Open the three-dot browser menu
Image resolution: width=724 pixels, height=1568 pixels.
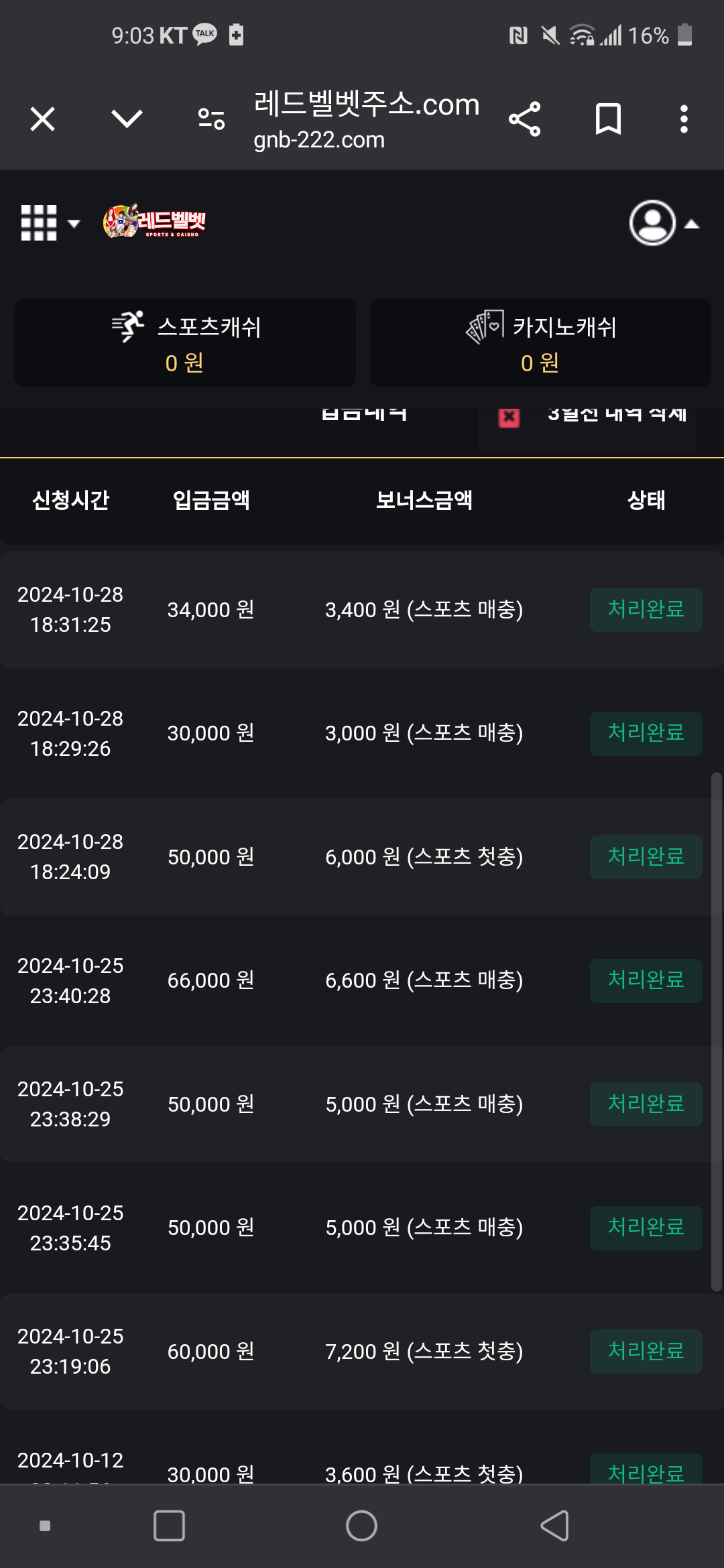tap(684, 119)
